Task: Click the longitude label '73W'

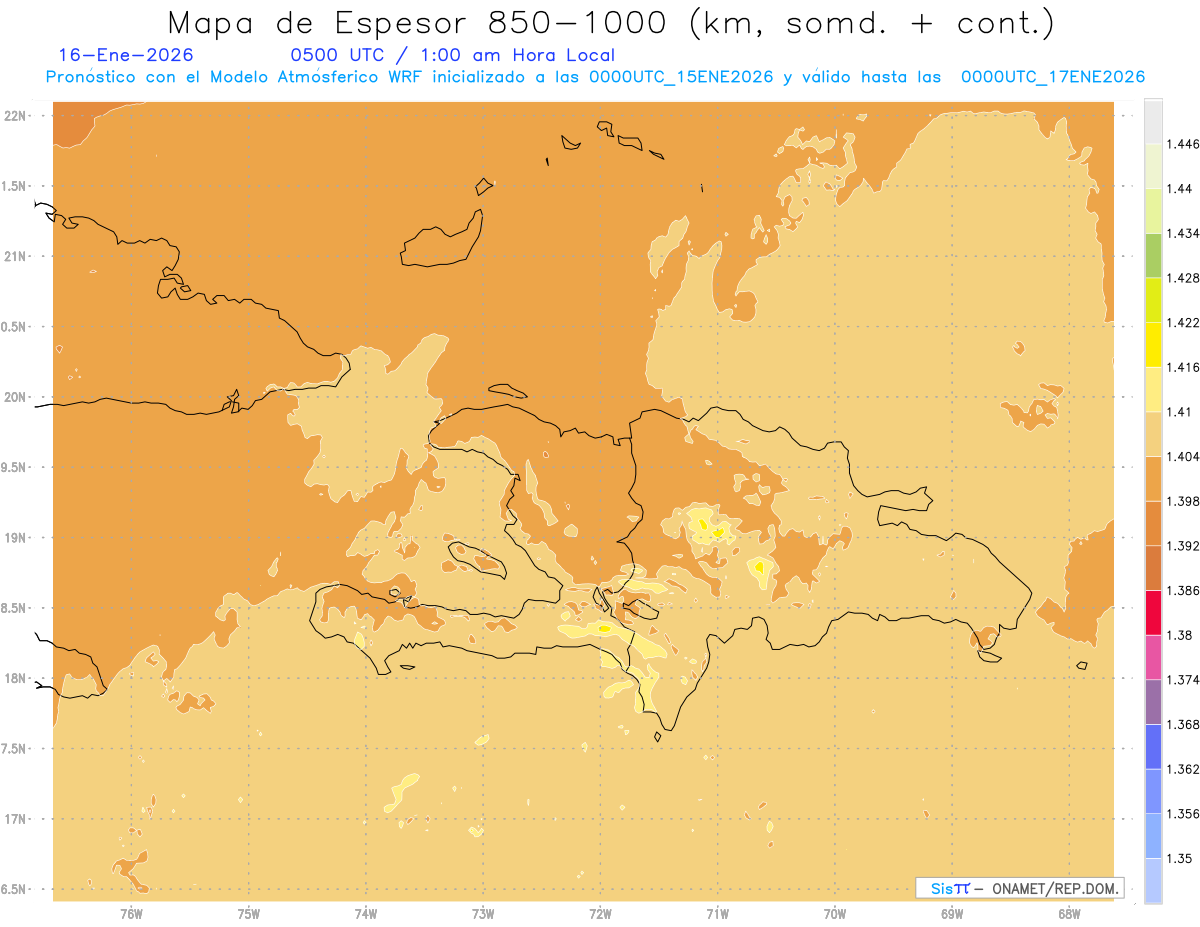Action: click(x=483, y=913)
